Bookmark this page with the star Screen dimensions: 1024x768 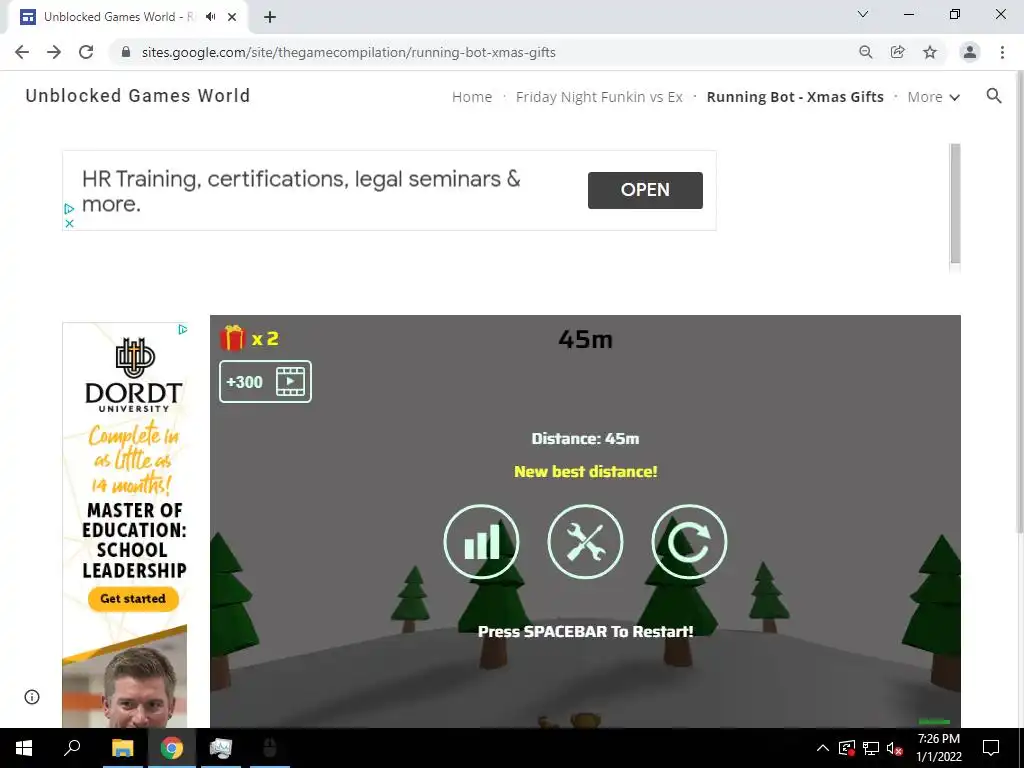[x=930, y=52]
